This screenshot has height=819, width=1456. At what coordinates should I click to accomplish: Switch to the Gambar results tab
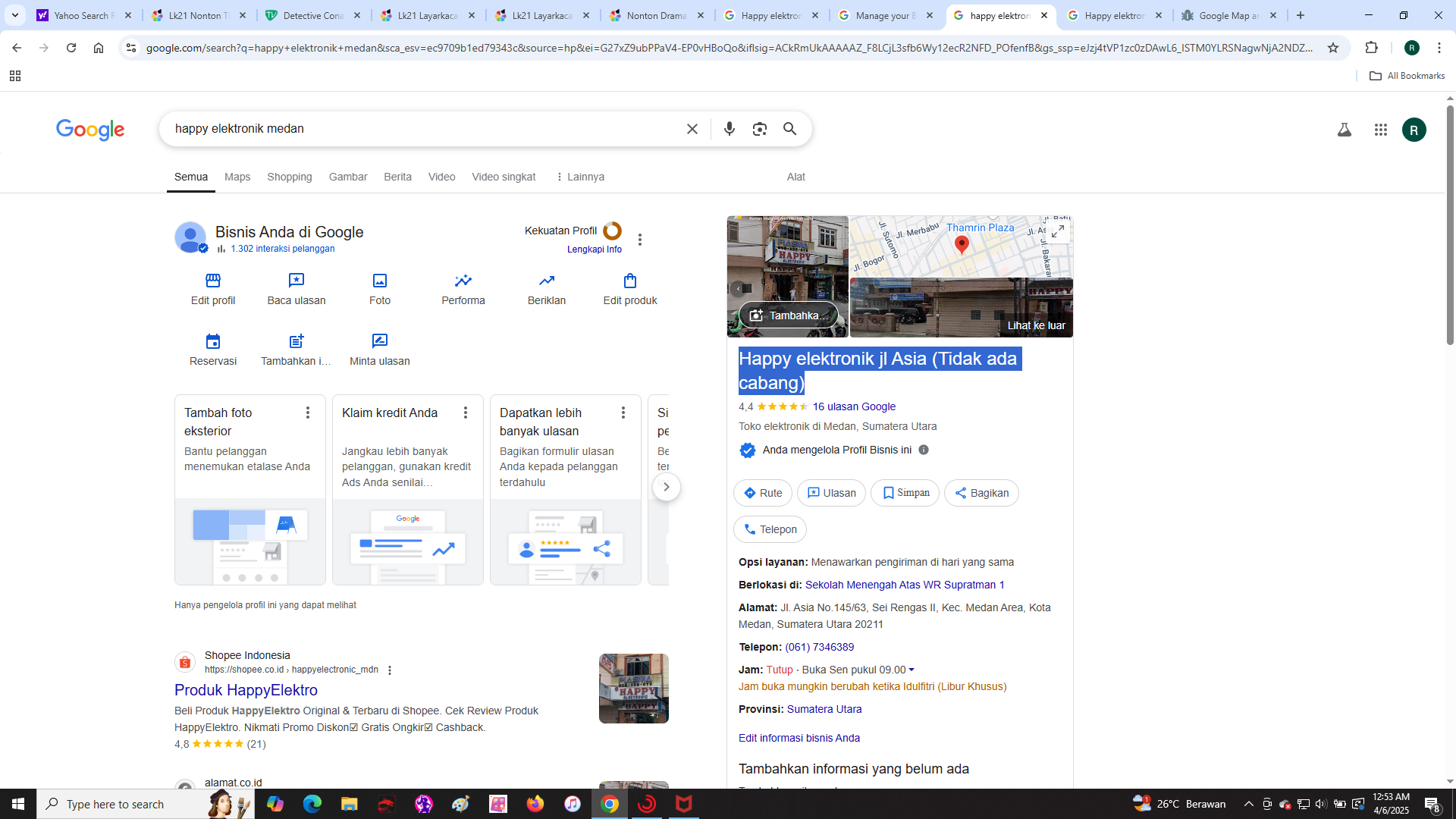click(x=348, y=177)
